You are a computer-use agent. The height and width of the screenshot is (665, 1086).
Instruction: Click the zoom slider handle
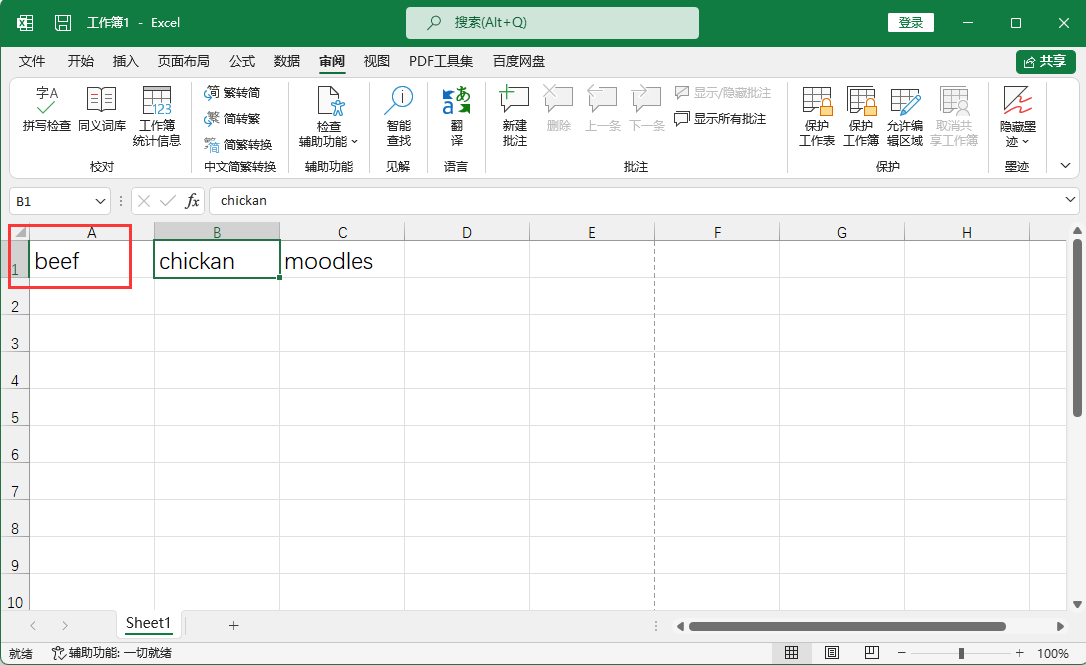tap(961, 653)
